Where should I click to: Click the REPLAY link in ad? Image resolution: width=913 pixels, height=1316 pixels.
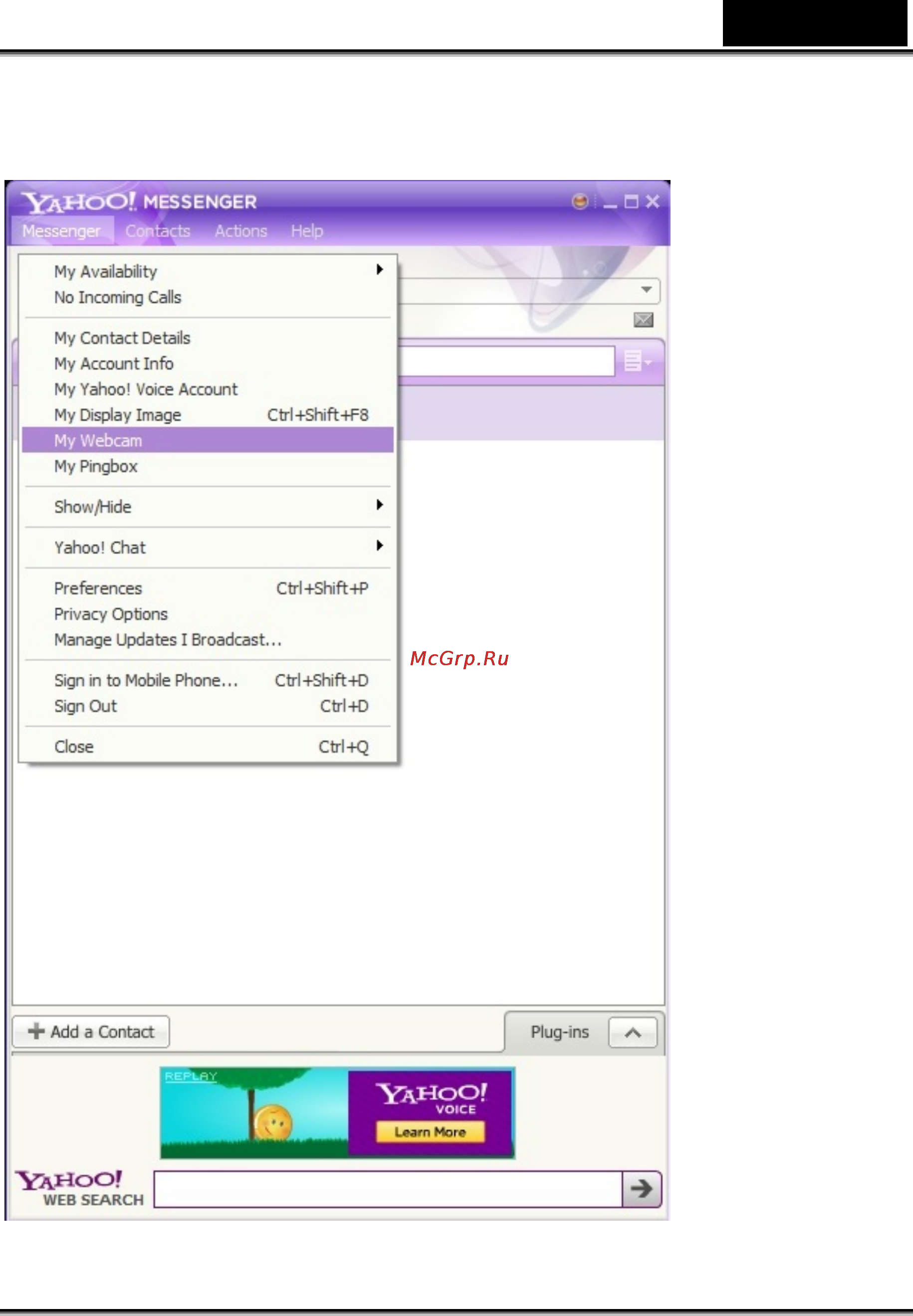(191, 1077)
